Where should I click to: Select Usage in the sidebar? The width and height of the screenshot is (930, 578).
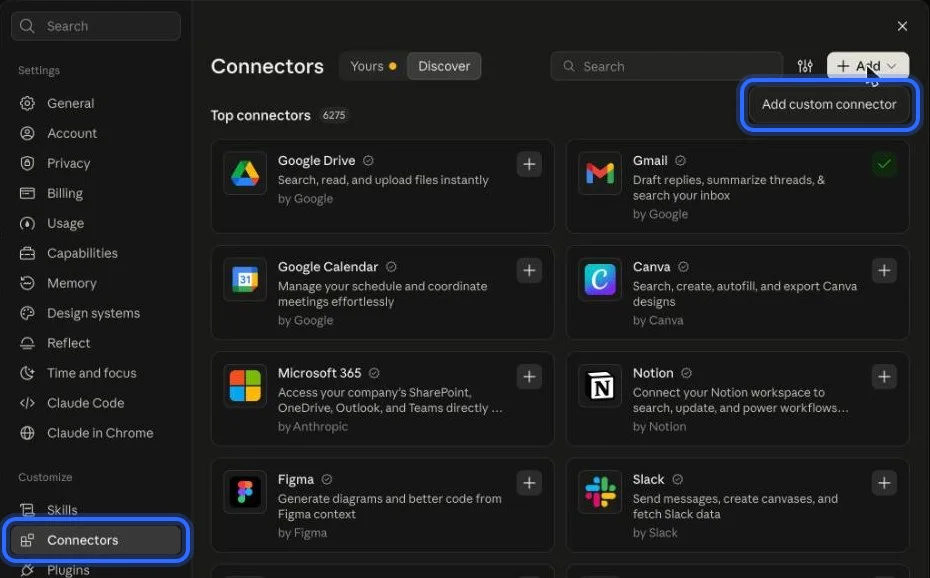pyautogui.click(x=96, y=223)
